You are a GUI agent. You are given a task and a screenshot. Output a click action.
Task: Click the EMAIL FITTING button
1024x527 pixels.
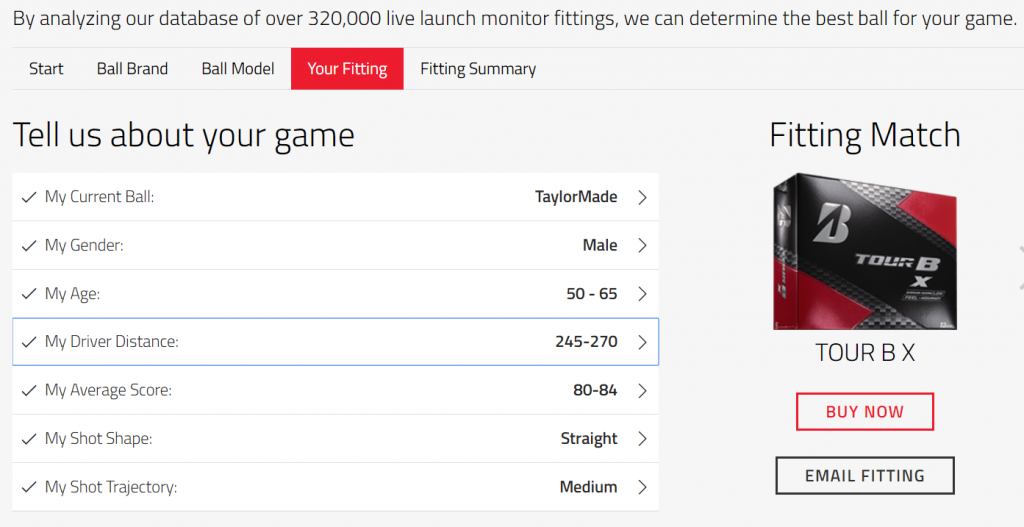point(865,475)
